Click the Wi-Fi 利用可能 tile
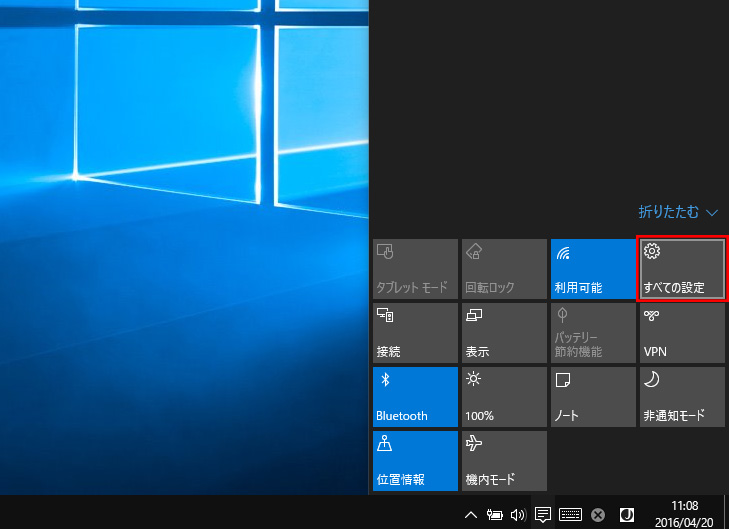 (x=592, y=269)
